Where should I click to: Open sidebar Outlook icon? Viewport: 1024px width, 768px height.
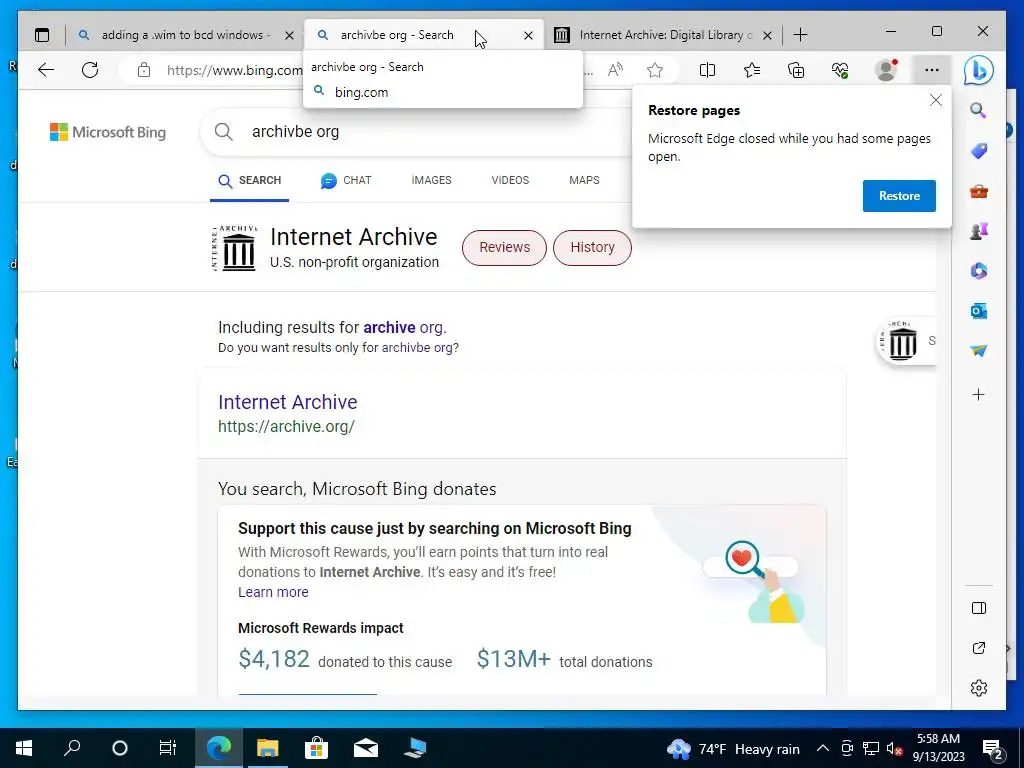click(978, 311)
